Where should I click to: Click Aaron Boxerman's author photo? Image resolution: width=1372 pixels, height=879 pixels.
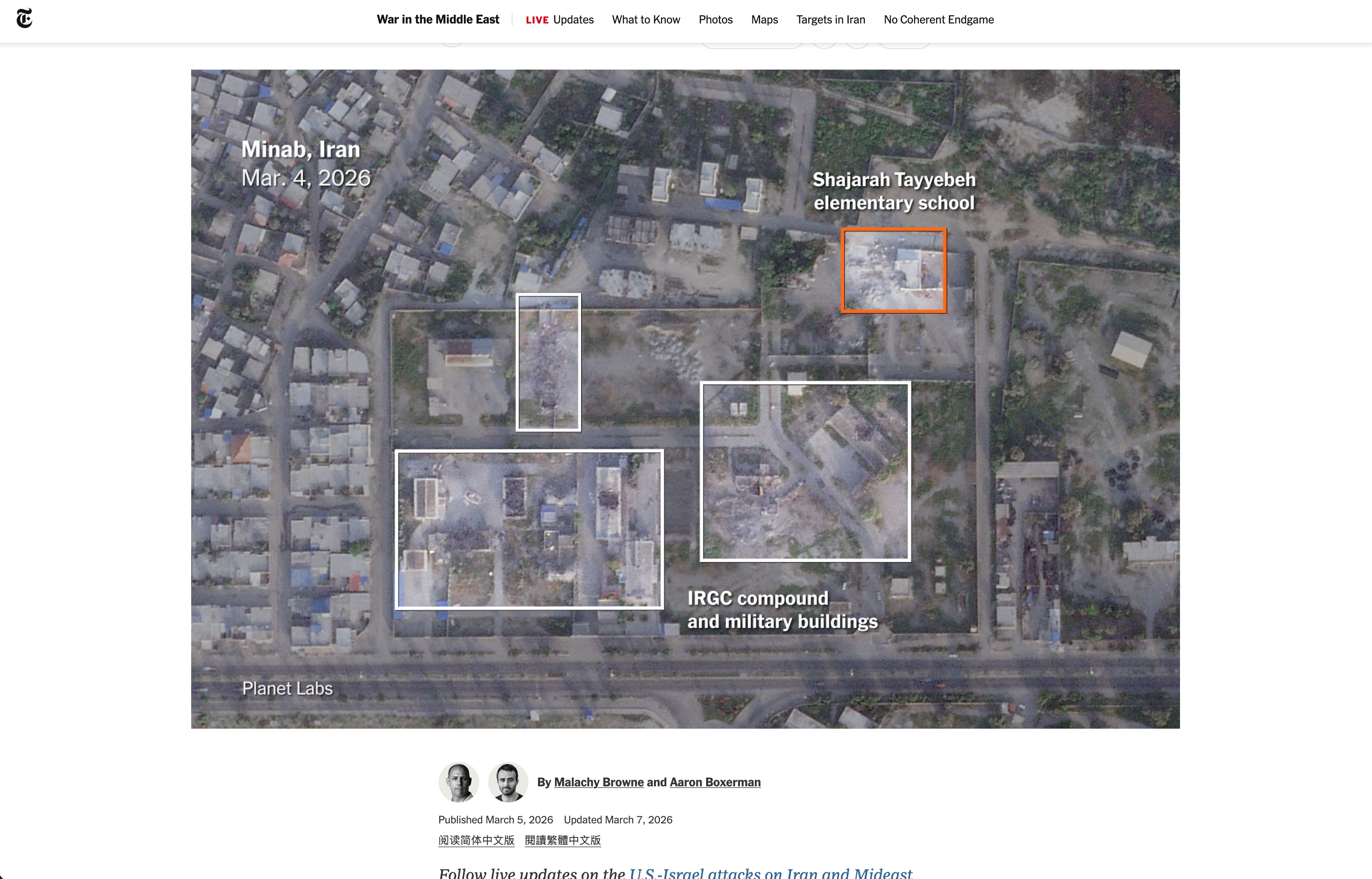pyautogui.click(x=508, y=782)
